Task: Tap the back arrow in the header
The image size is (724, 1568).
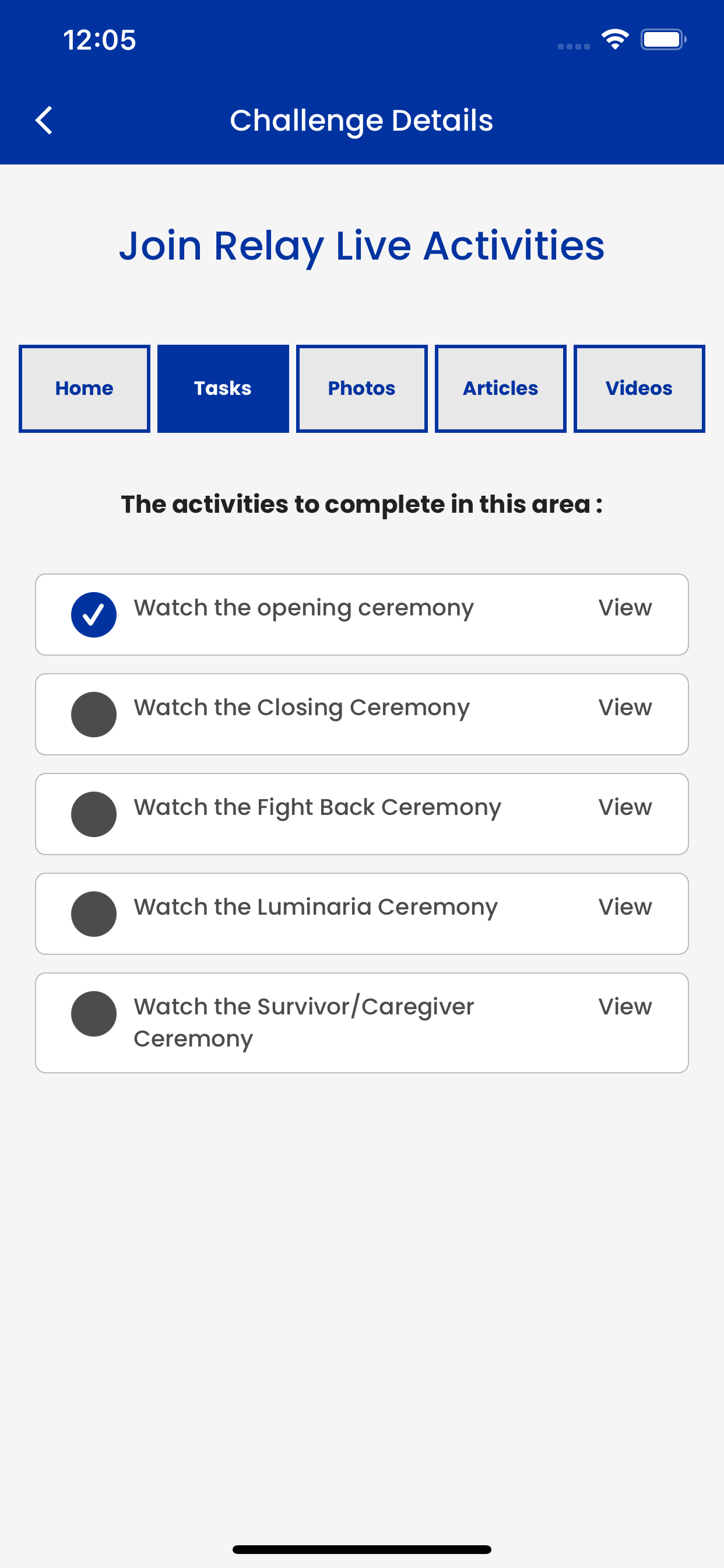Action: click(44, 120)
